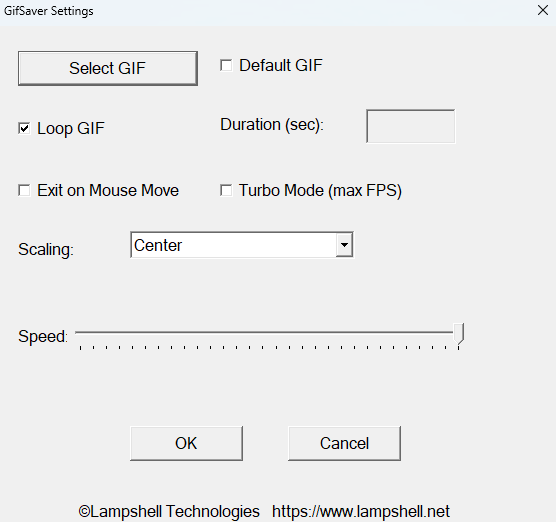This screenshot has width=556, height=522.
Task: Click the Speed slider thumb
Action: 459,333
